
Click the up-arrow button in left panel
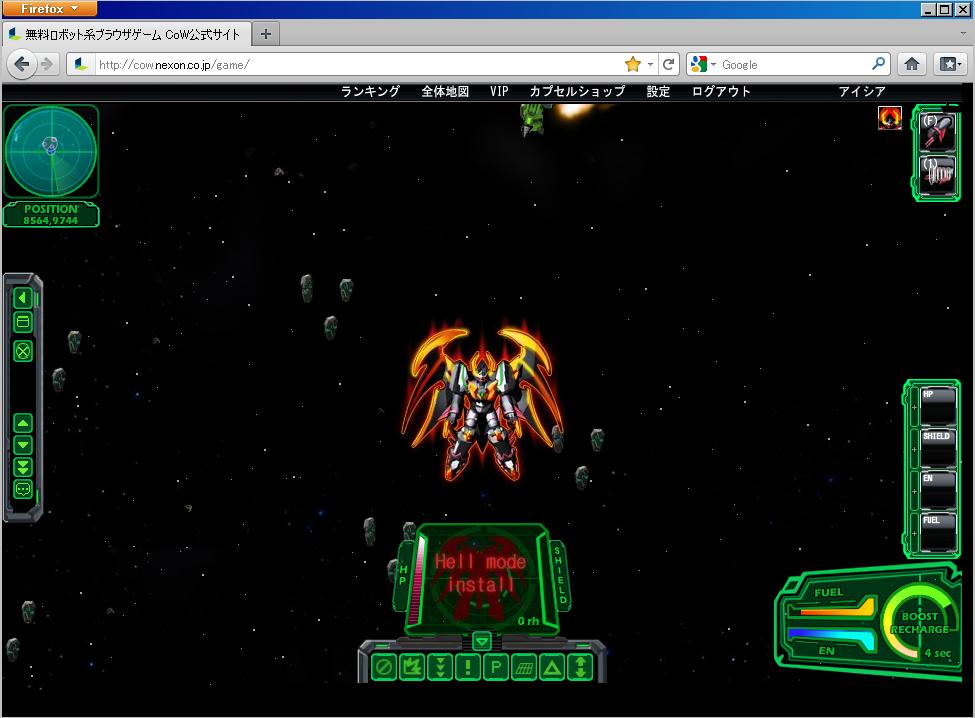tap(23, 424)
